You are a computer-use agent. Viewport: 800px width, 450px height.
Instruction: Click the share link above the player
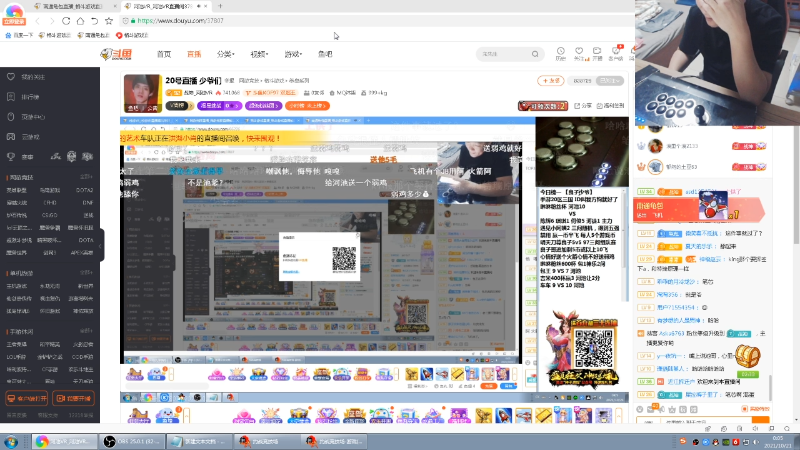583,106
